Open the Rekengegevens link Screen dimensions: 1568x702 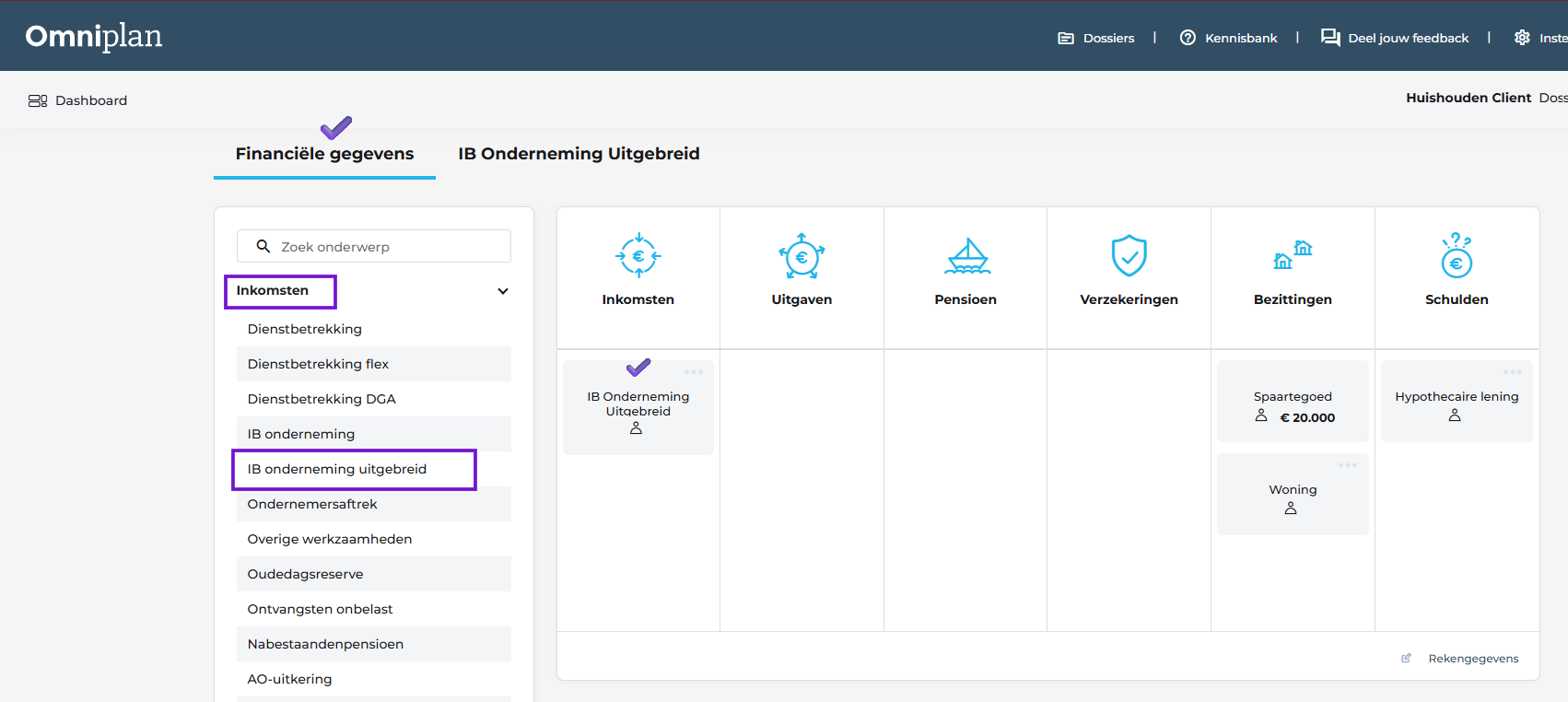pos(1472,659)
